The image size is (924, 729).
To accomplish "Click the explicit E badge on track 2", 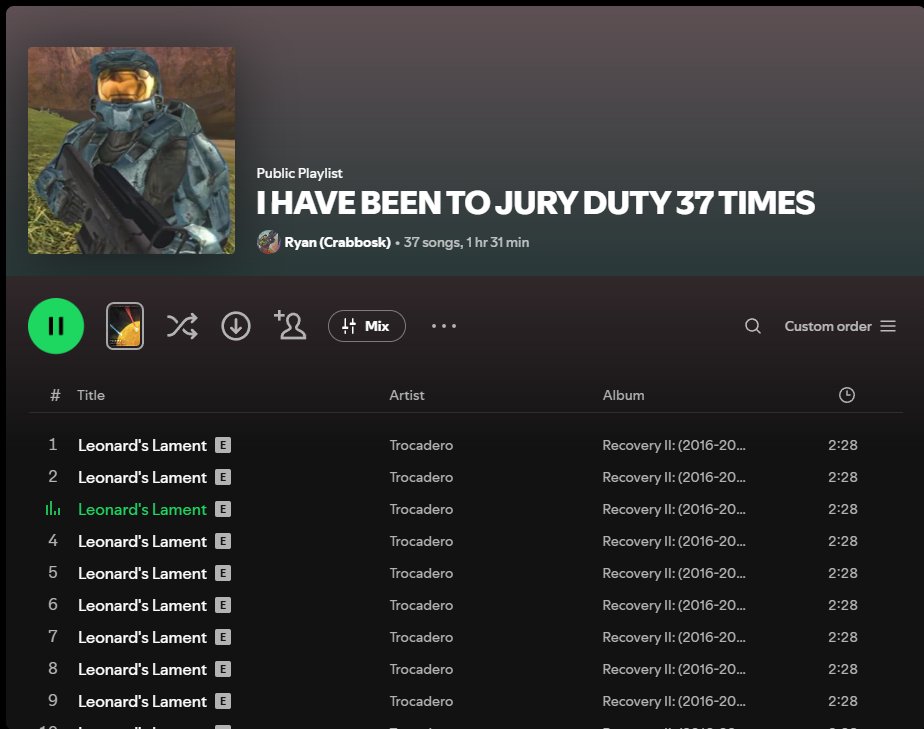I will [x=223, y=477].
